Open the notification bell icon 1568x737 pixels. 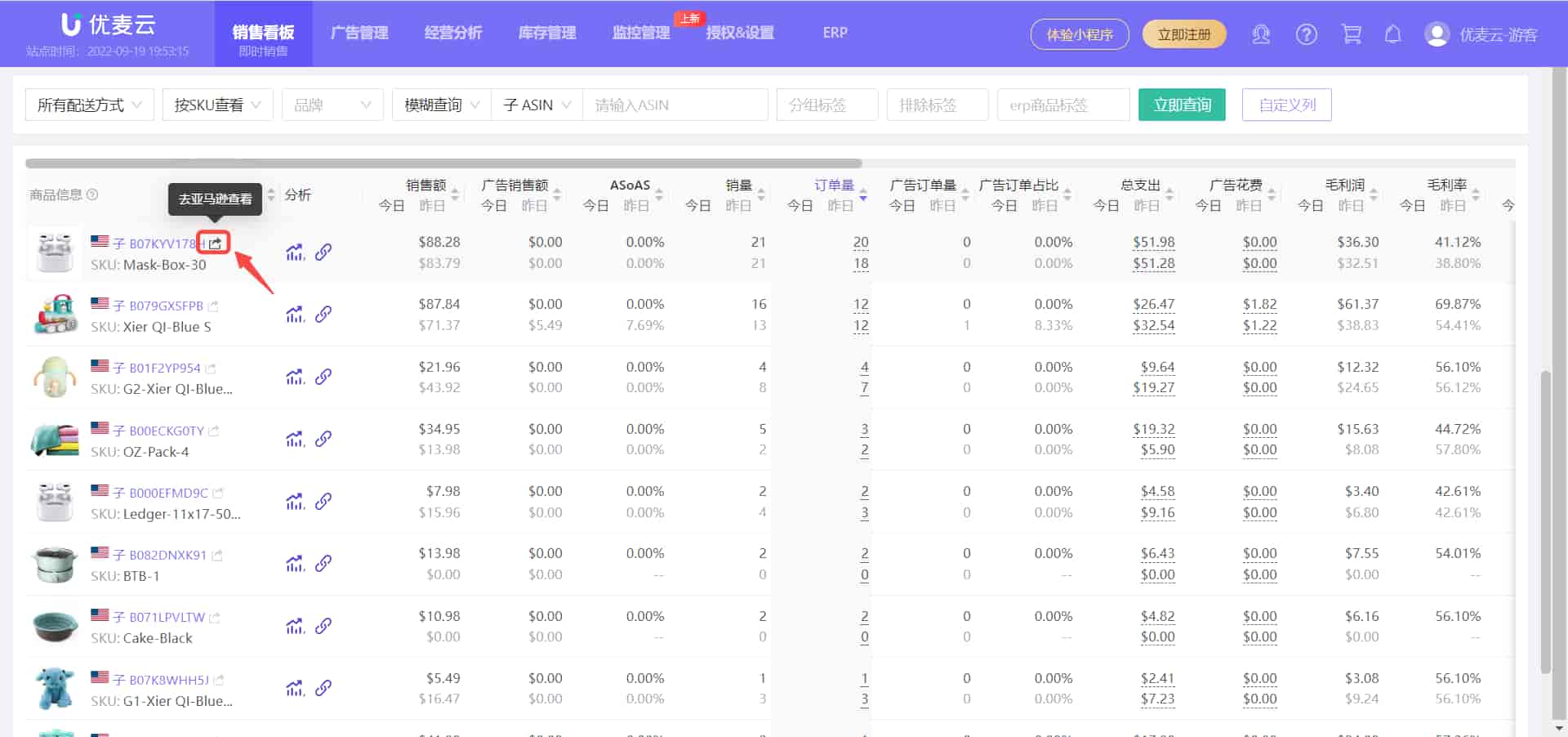[1393, 33]
